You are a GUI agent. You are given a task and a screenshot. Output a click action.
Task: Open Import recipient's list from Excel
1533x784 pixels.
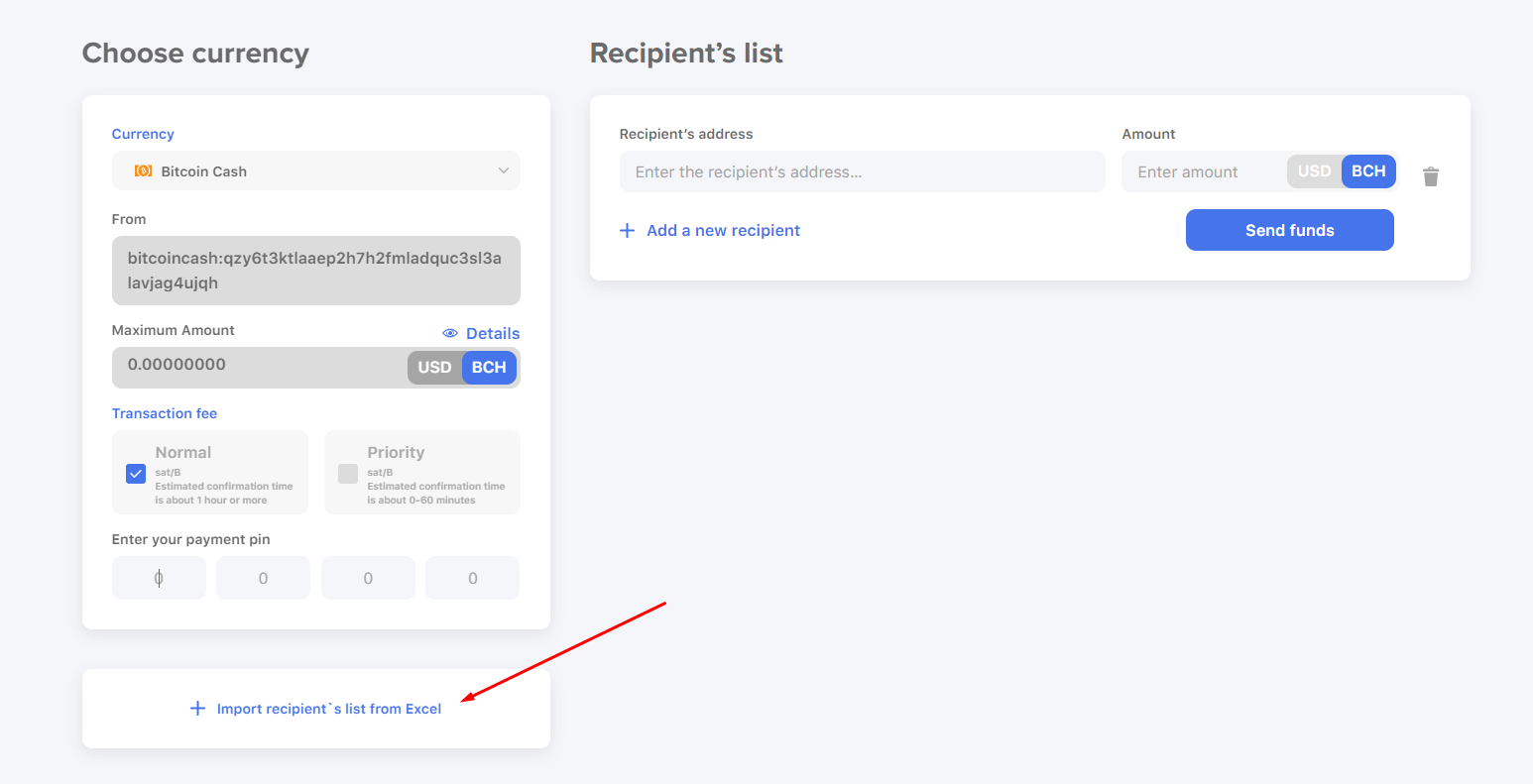click(329, 709)
